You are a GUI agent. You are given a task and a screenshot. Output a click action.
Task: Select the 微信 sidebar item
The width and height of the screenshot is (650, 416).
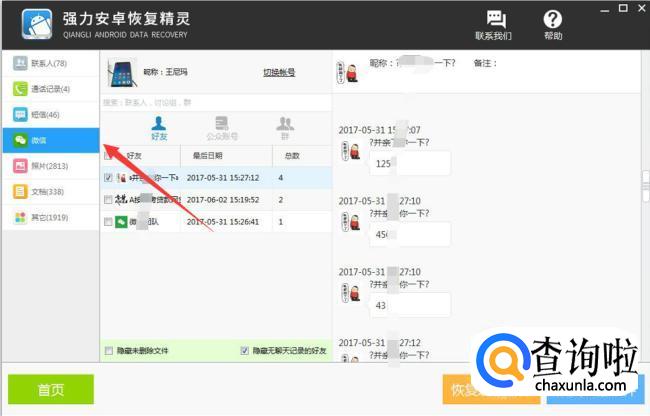pos(51,140)
